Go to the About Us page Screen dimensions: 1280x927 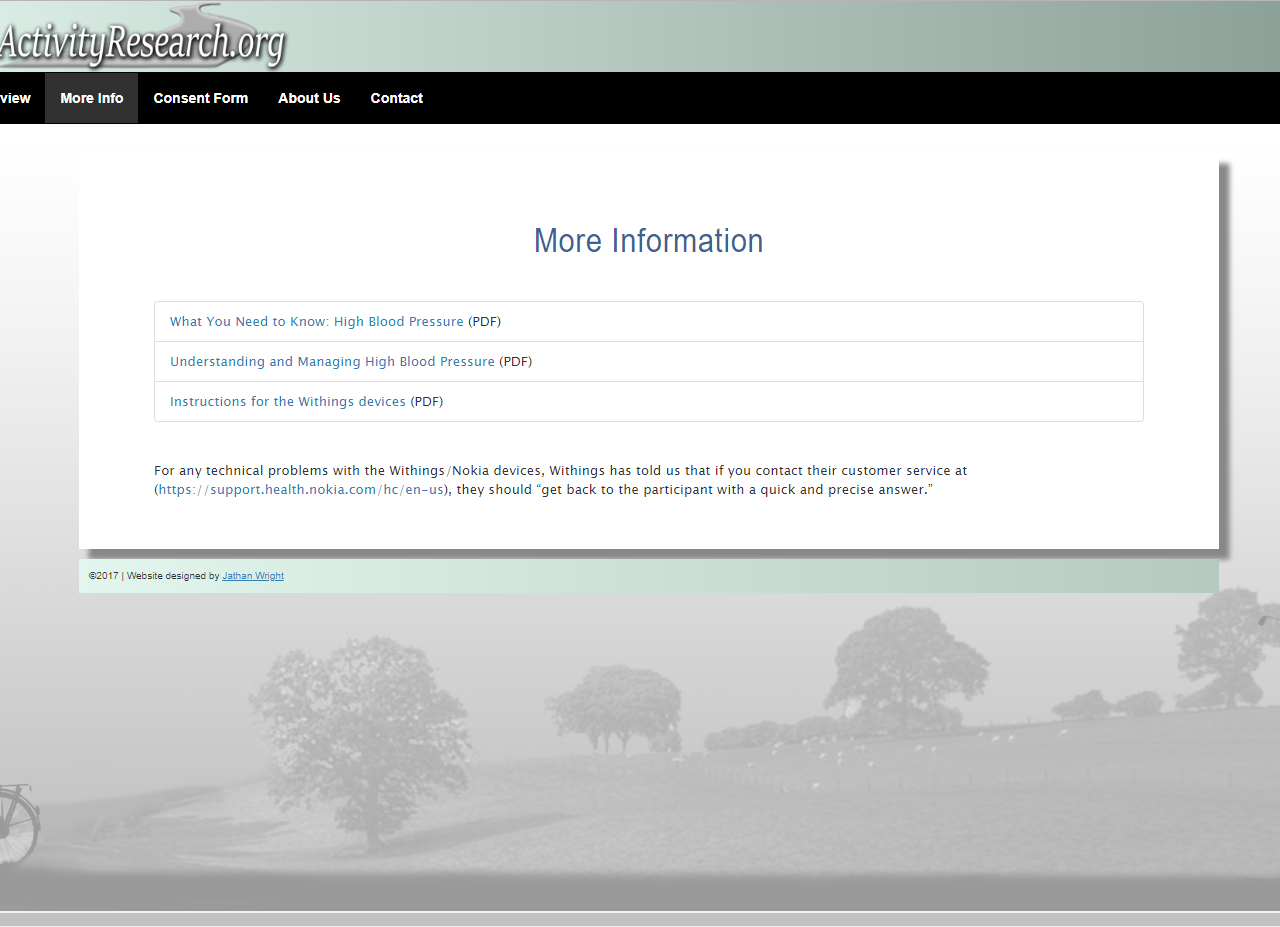[309, 98]
